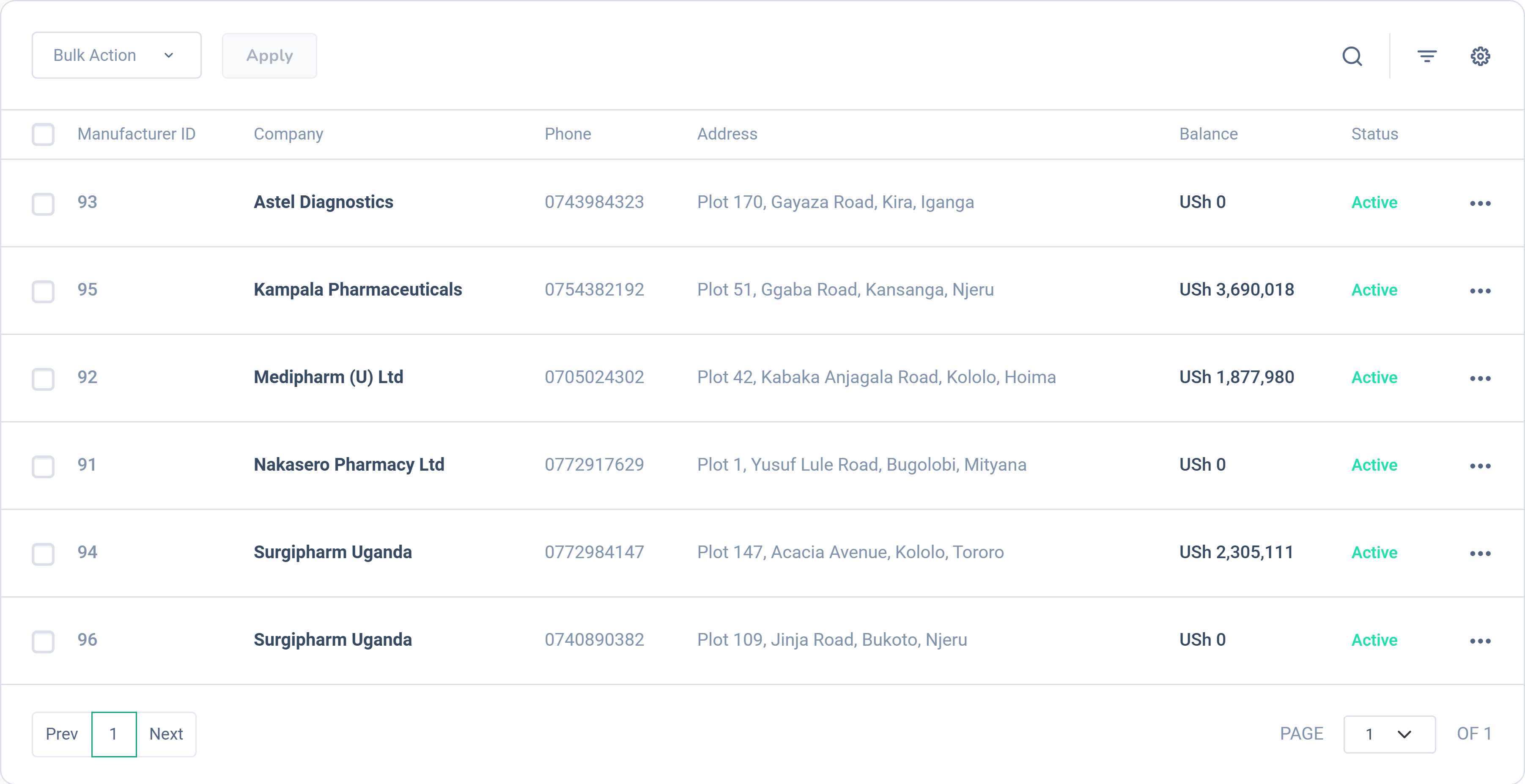Sort by the Balance column header
This screenshot has height=784, width=1525.
(1208, 134)
